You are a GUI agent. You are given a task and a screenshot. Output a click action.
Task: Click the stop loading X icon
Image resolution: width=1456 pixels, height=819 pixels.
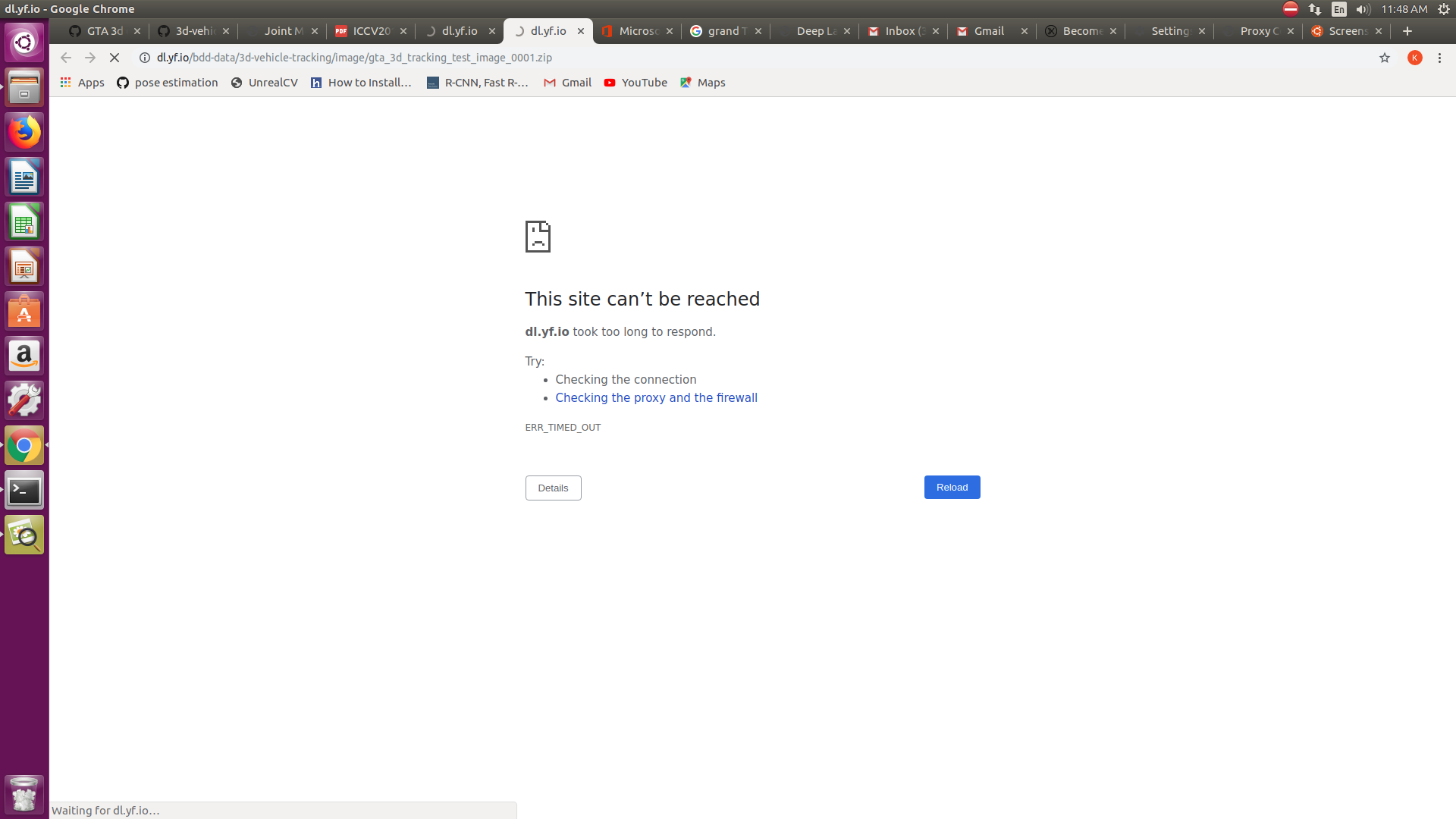pos(115,58)
